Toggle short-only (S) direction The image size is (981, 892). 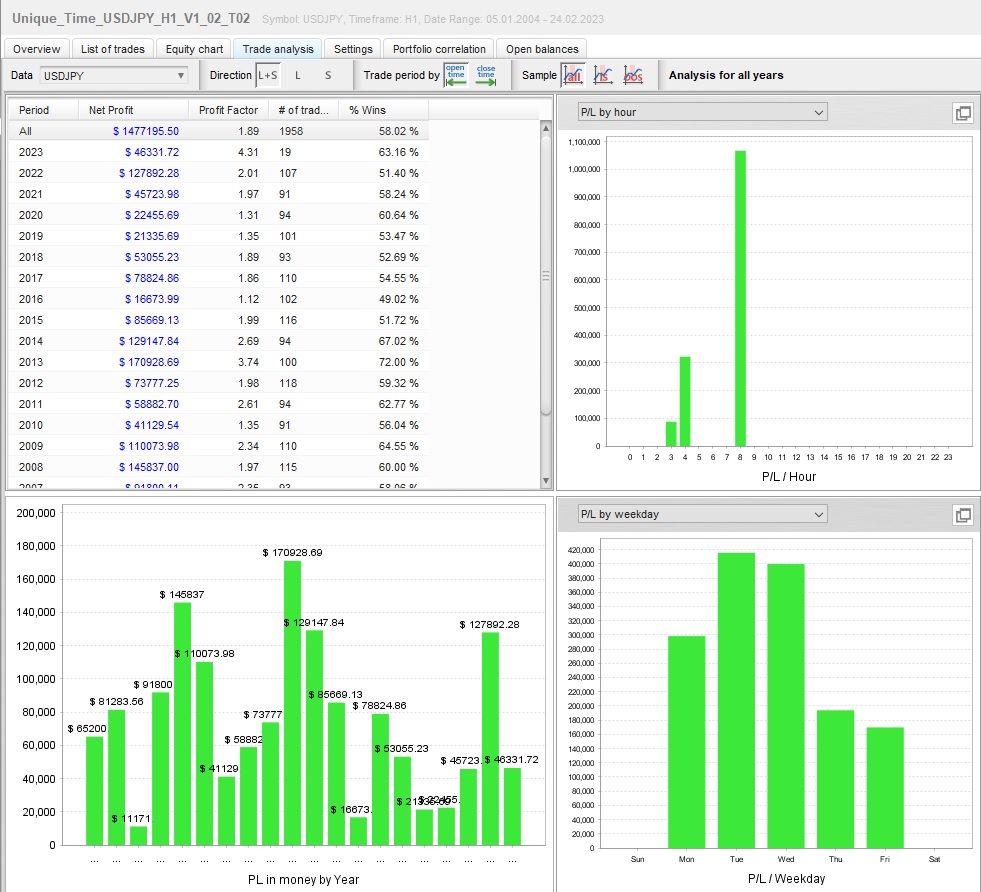[x=328, y=75]
